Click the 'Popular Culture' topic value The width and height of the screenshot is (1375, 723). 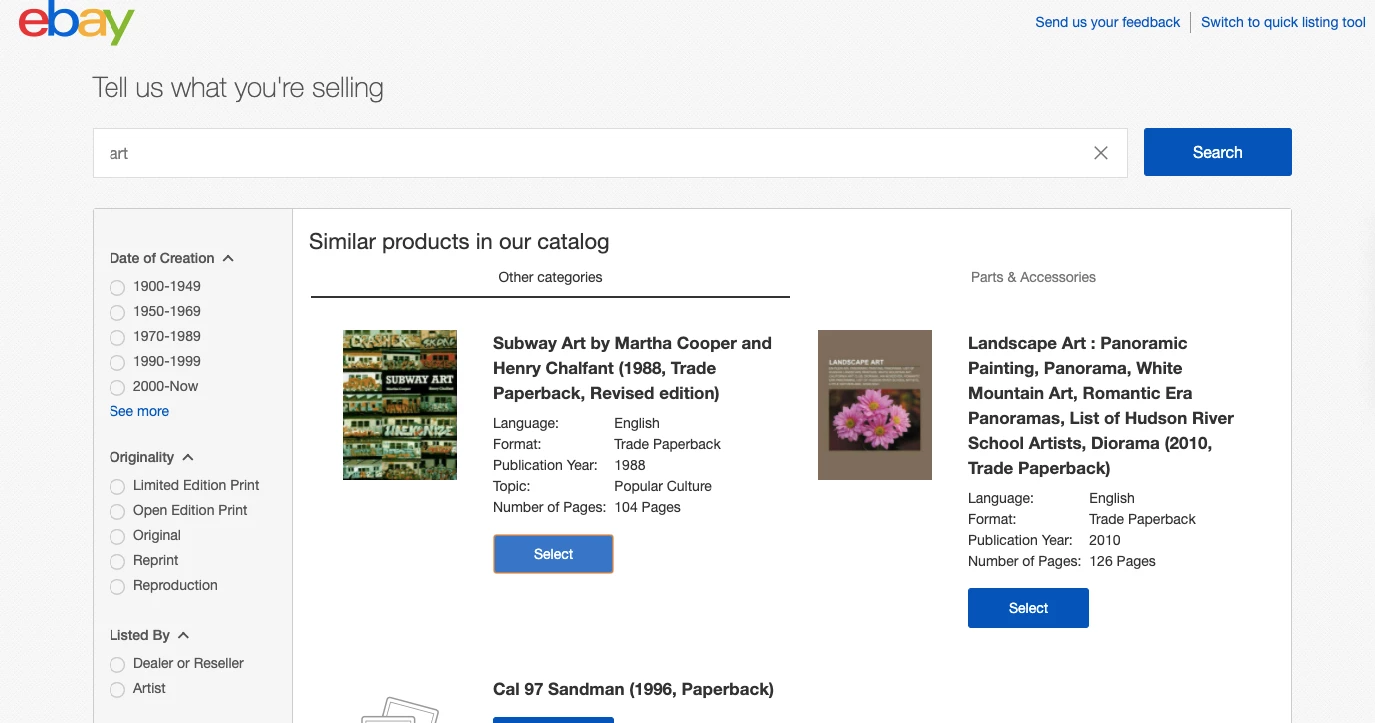(663, 486)
